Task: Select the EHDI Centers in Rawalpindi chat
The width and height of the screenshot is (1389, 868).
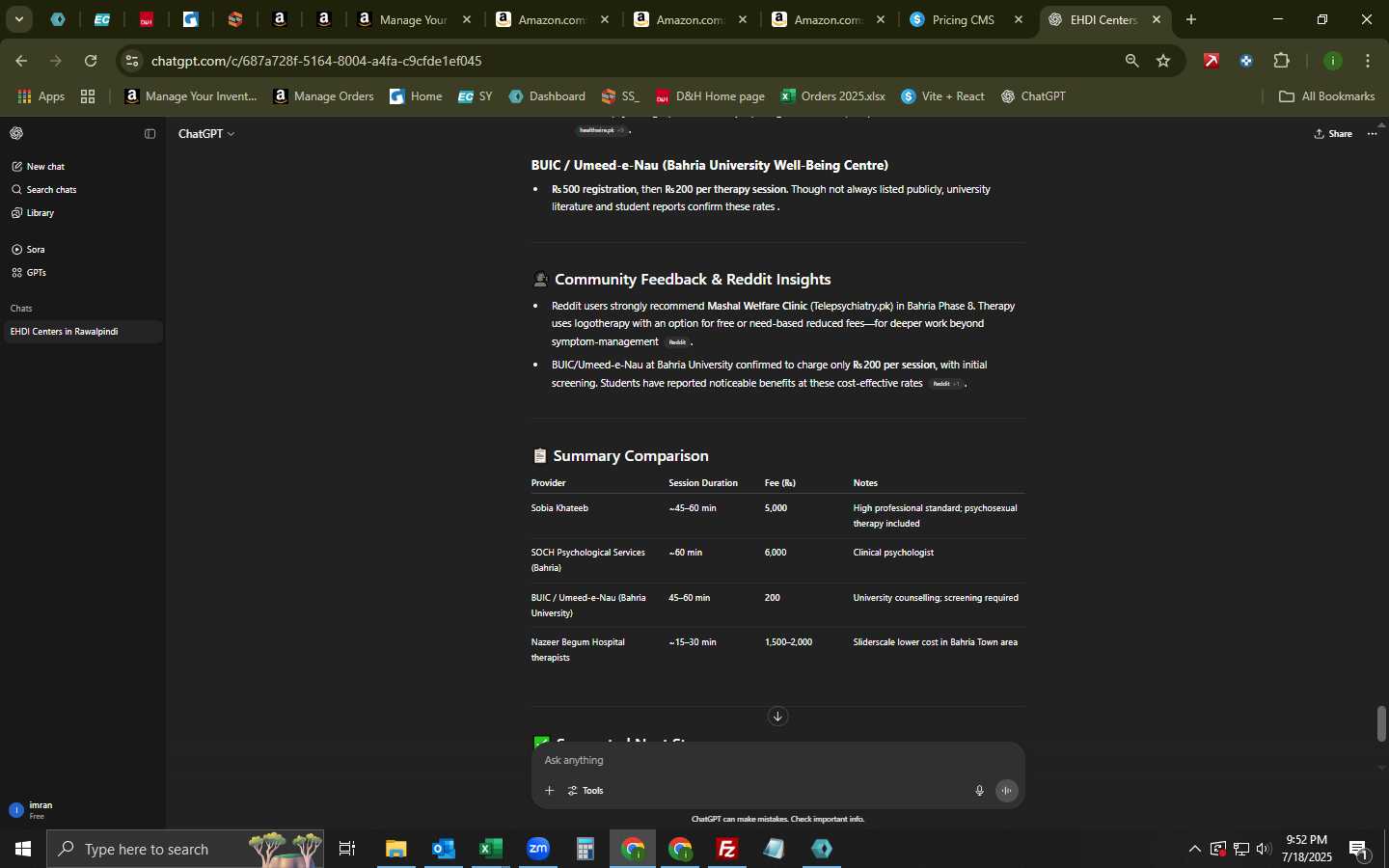Action: tap(83, 332)
